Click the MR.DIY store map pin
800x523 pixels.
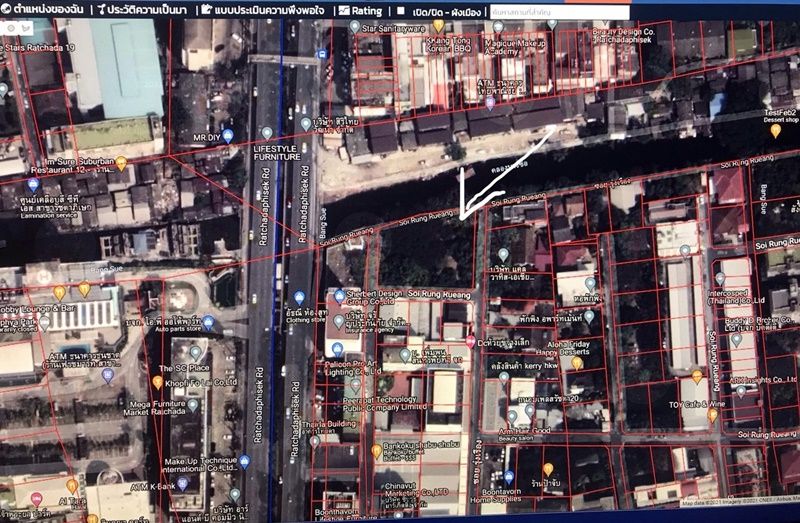228,135
